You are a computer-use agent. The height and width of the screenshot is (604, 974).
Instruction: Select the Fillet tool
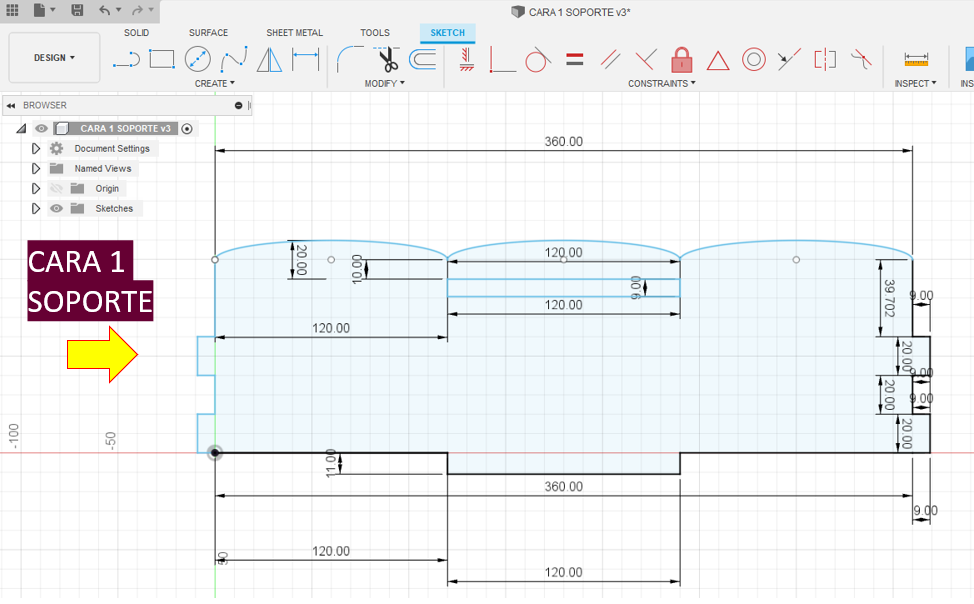350,60
